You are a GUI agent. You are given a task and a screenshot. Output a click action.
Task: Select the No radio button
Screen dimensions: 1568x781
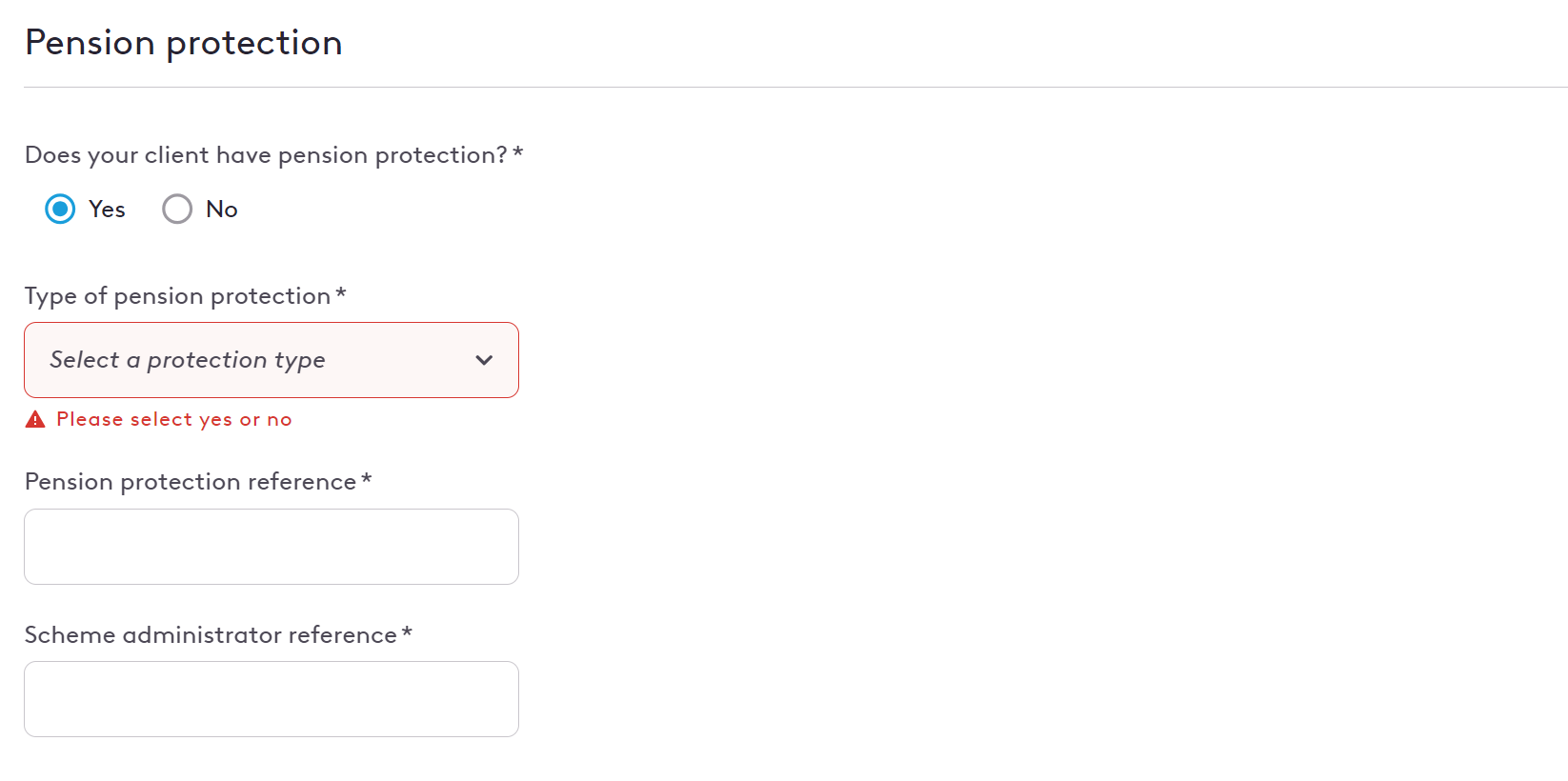(x=177, y=209)
